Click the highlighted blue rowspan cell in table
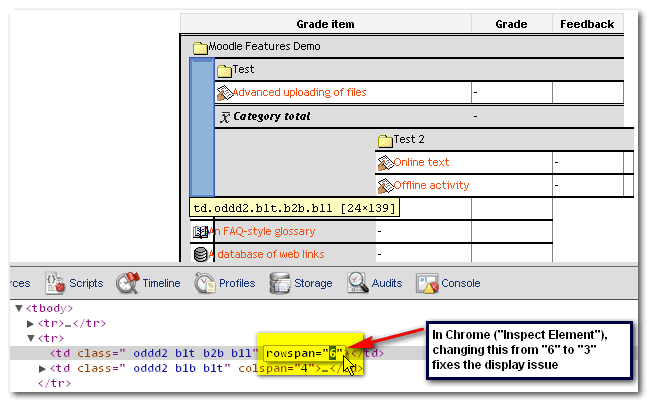The width and height of the screenshot is (649, 403). point(202,127)
